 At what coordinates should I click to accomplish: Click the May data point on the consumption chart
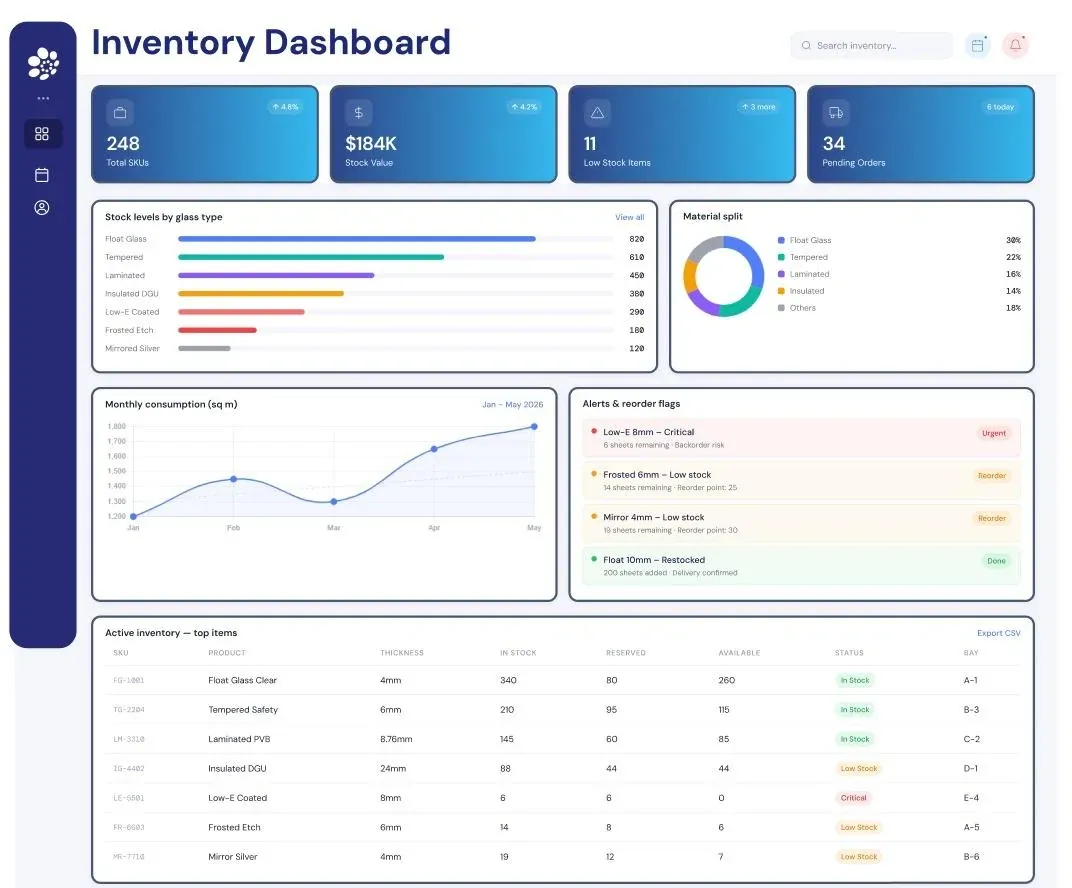click(534, 427)
